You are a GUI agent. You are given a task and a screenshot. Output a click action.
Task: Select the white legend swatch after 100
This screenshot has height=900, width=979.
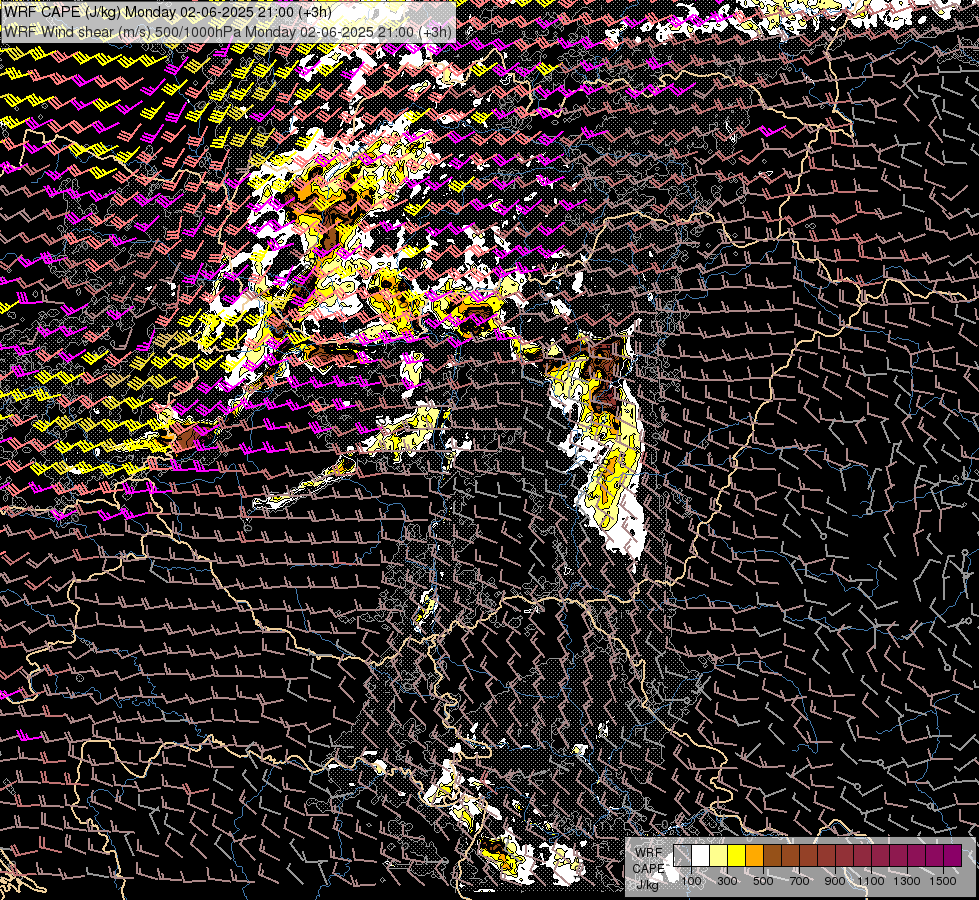(x=701, y=855)
